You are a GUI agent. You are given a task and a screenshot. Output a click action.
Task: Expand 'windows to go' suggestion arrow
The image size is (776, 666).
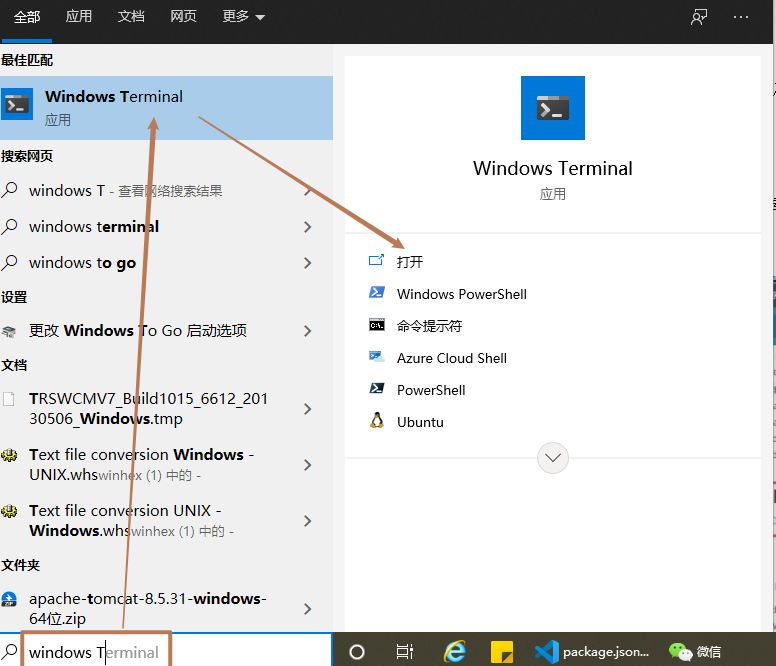pyautogui.click(x=308, y=263)
